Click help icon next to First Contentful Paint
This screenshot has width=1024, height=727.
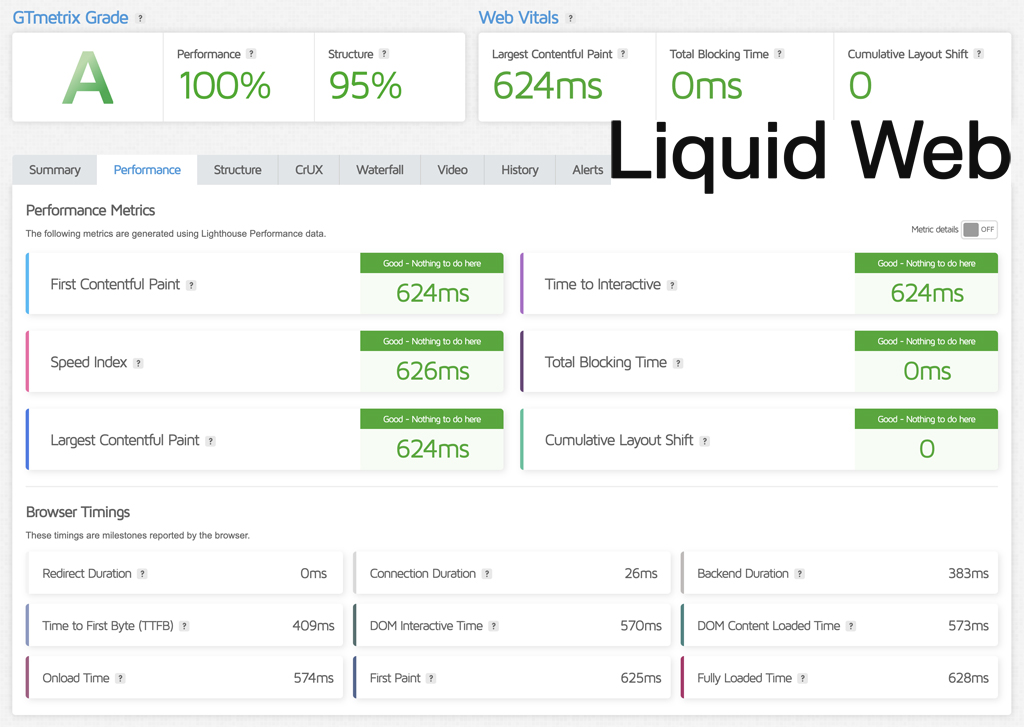[x=191, y=285]
